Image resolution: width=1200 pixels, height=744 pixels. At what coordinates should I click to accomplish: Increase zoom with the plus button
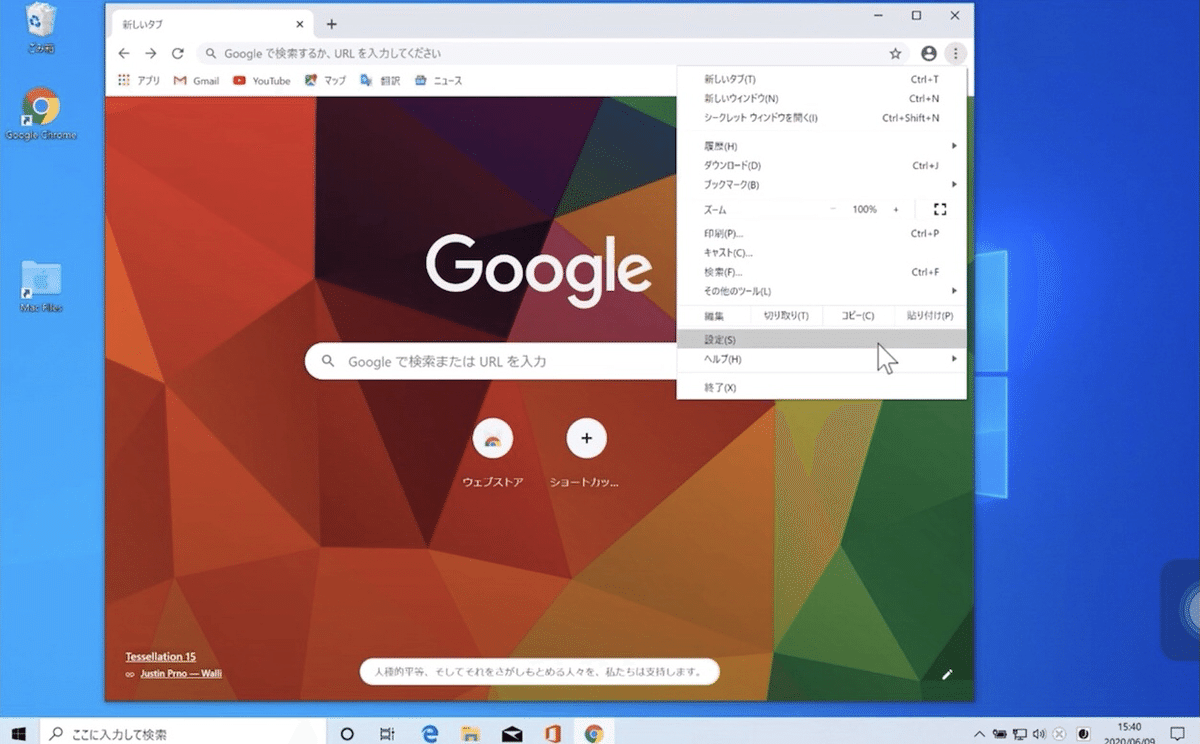click(896, 209)
